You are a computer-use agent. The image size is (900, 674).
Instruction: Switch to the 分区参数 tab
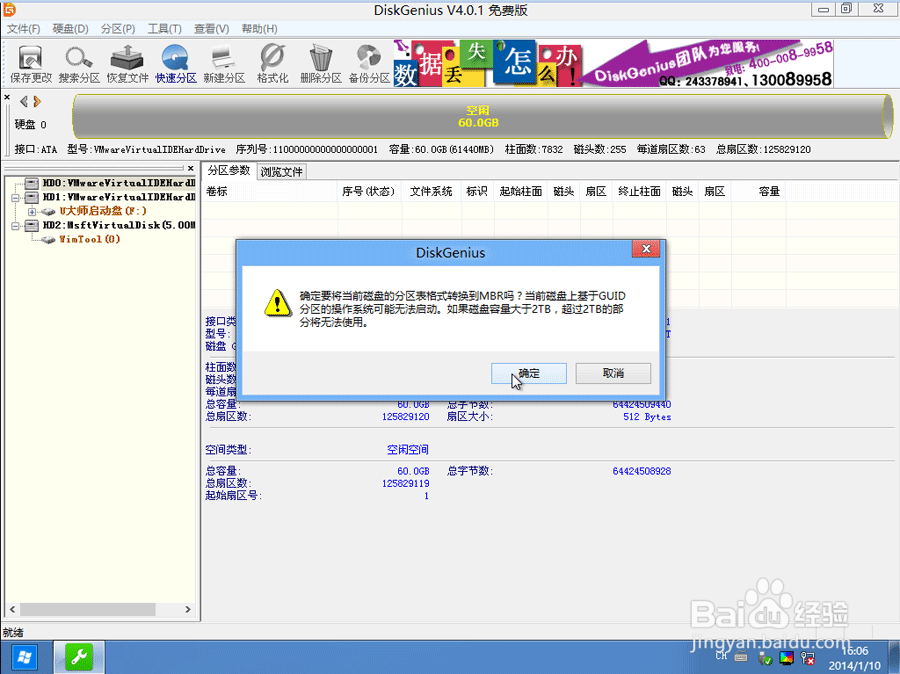coord(229,171)
